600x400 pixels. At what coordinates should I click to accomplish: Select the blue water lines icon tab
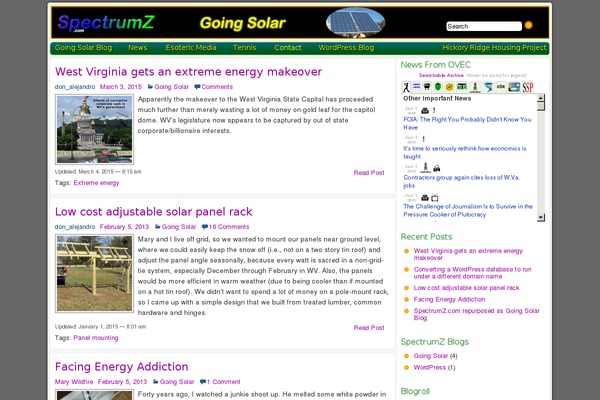[x=416, y=87]
